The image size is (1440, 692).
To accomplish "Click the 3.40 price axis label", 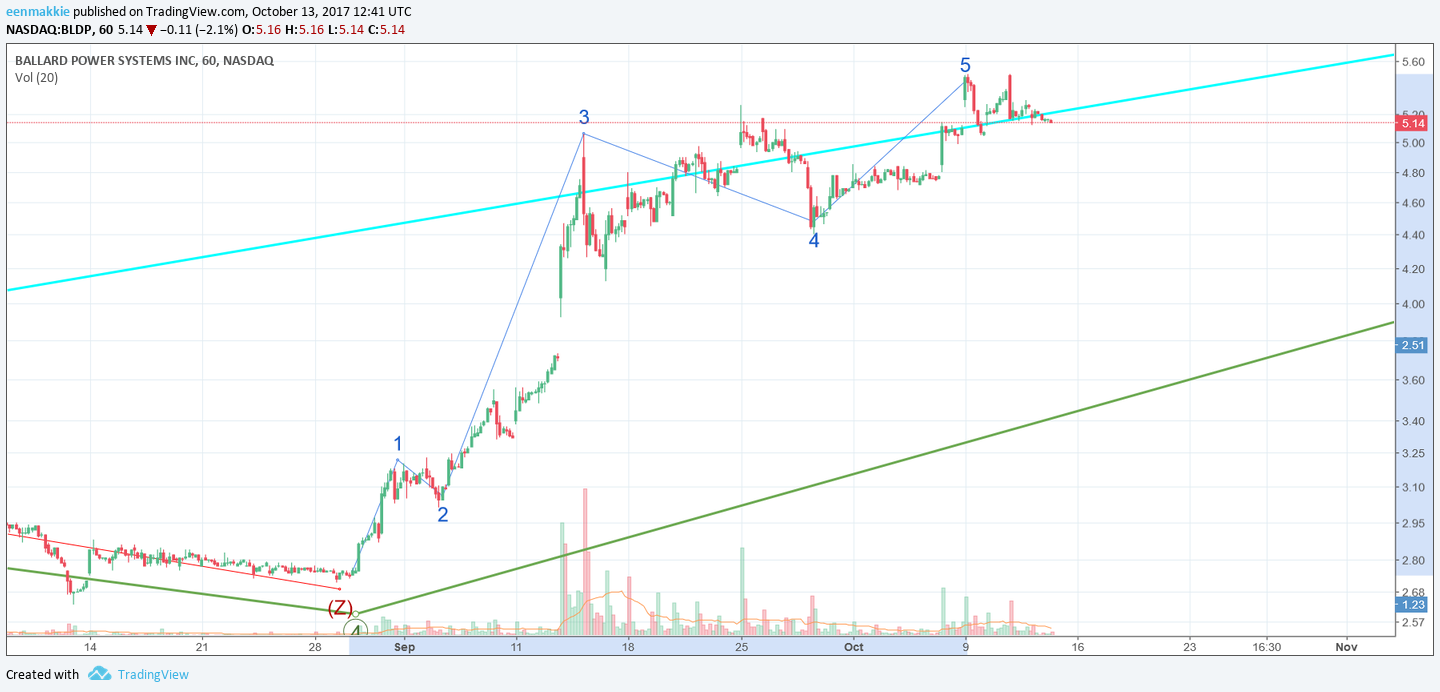I will 1413,421.
